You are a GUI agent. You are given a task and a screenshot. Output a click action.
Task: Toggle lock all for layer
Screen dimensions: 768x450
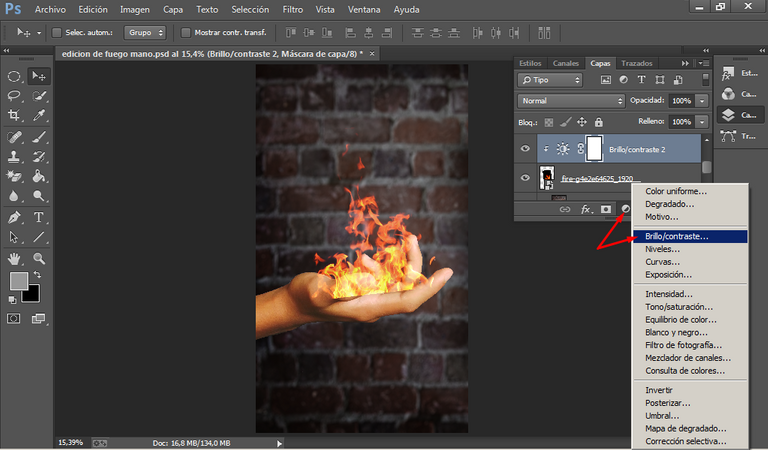[599, 122]
